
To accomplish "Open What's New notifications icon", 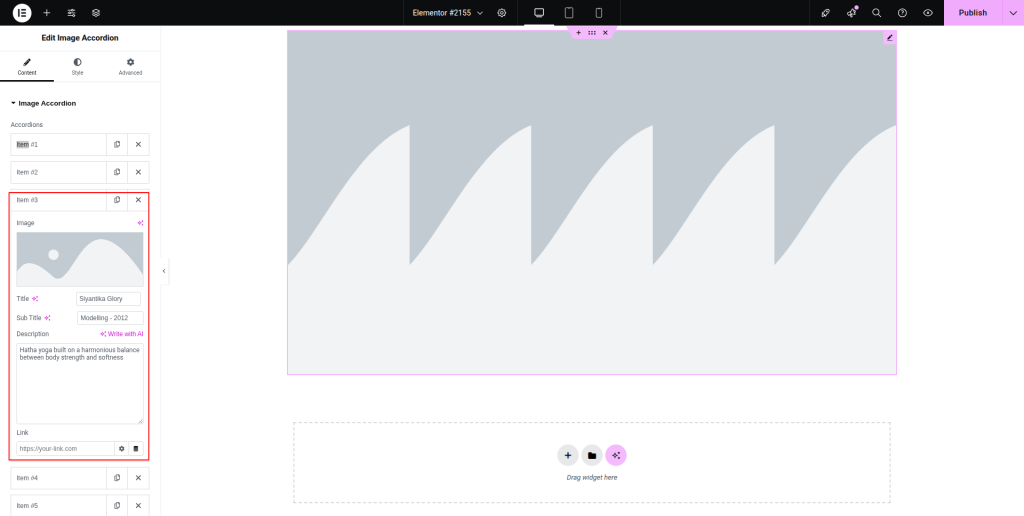I will tap(851, 12).
